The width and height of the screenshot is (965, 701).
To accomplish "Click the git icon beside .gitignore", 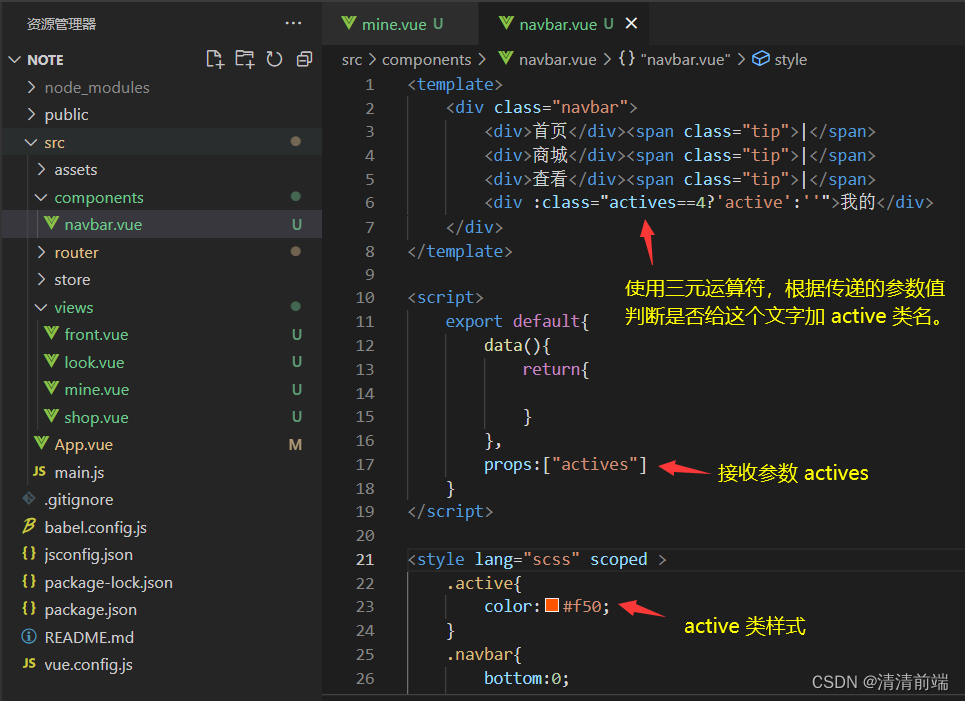I will tap(29, 499).
